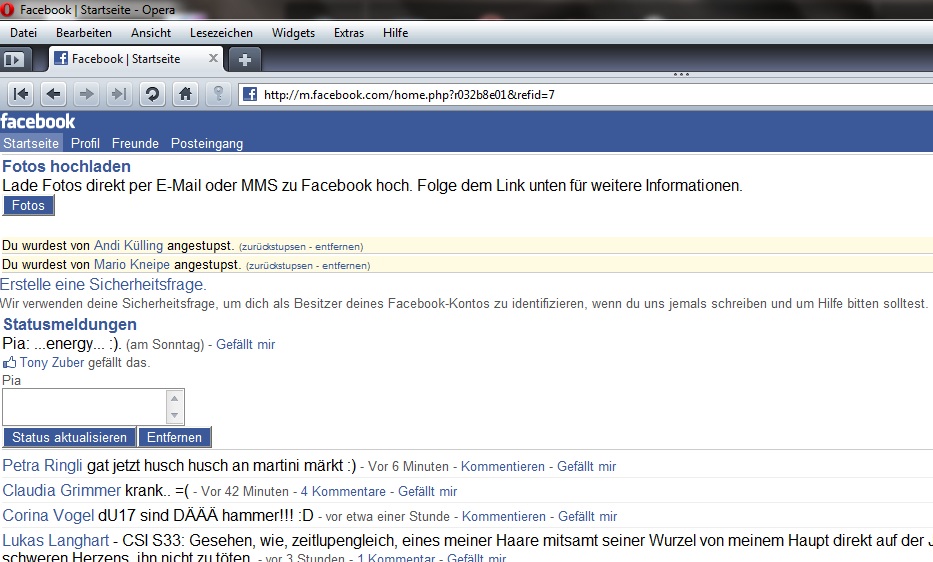This screenshot has height=562, width=933.
Task: Open Petra Ringli's profile link
Action: 43,466
